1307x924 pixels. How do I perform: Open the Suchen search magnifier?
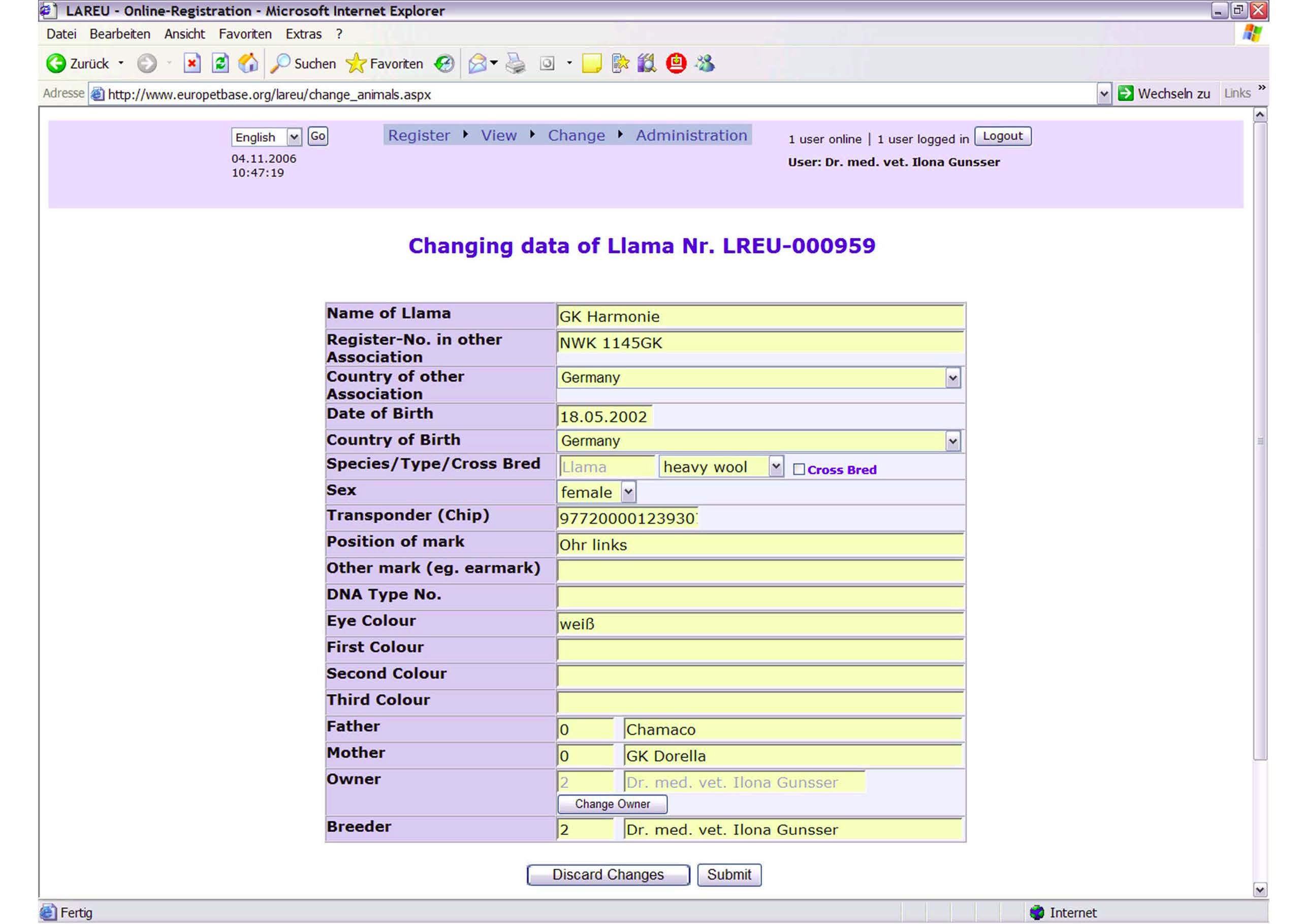279,63
